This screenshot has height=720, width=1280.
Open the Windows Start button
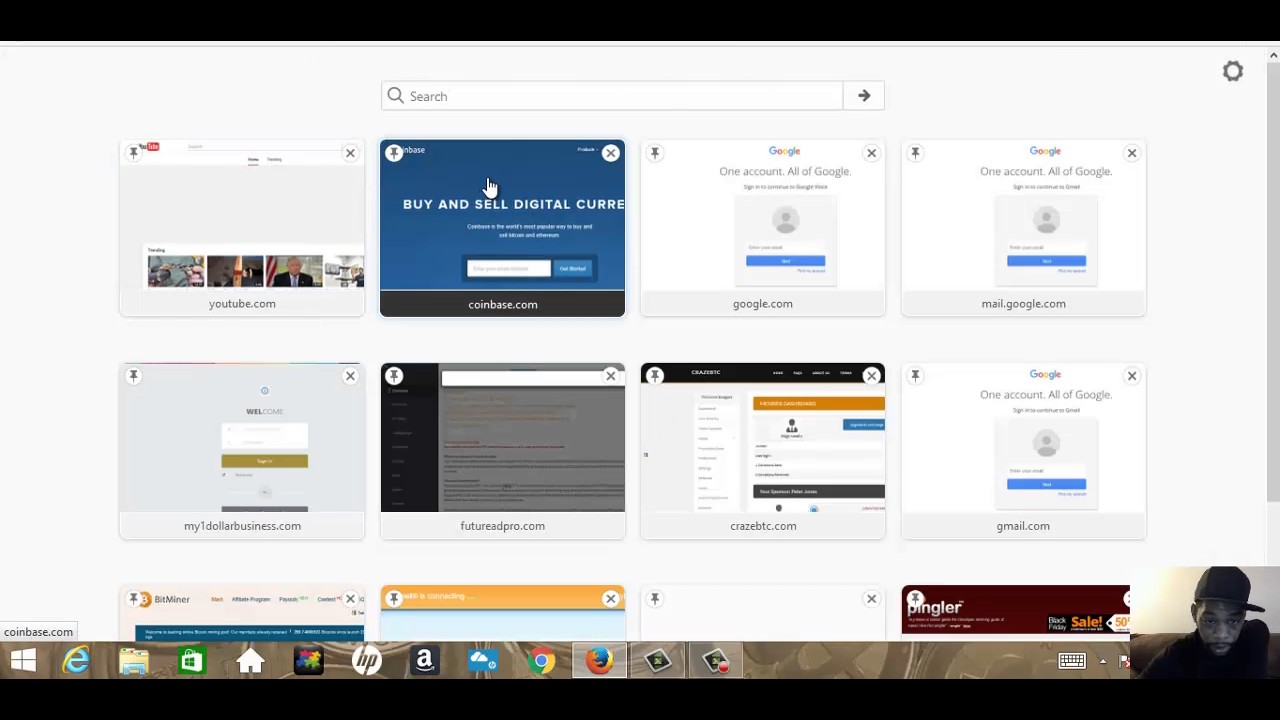[23, 660]
